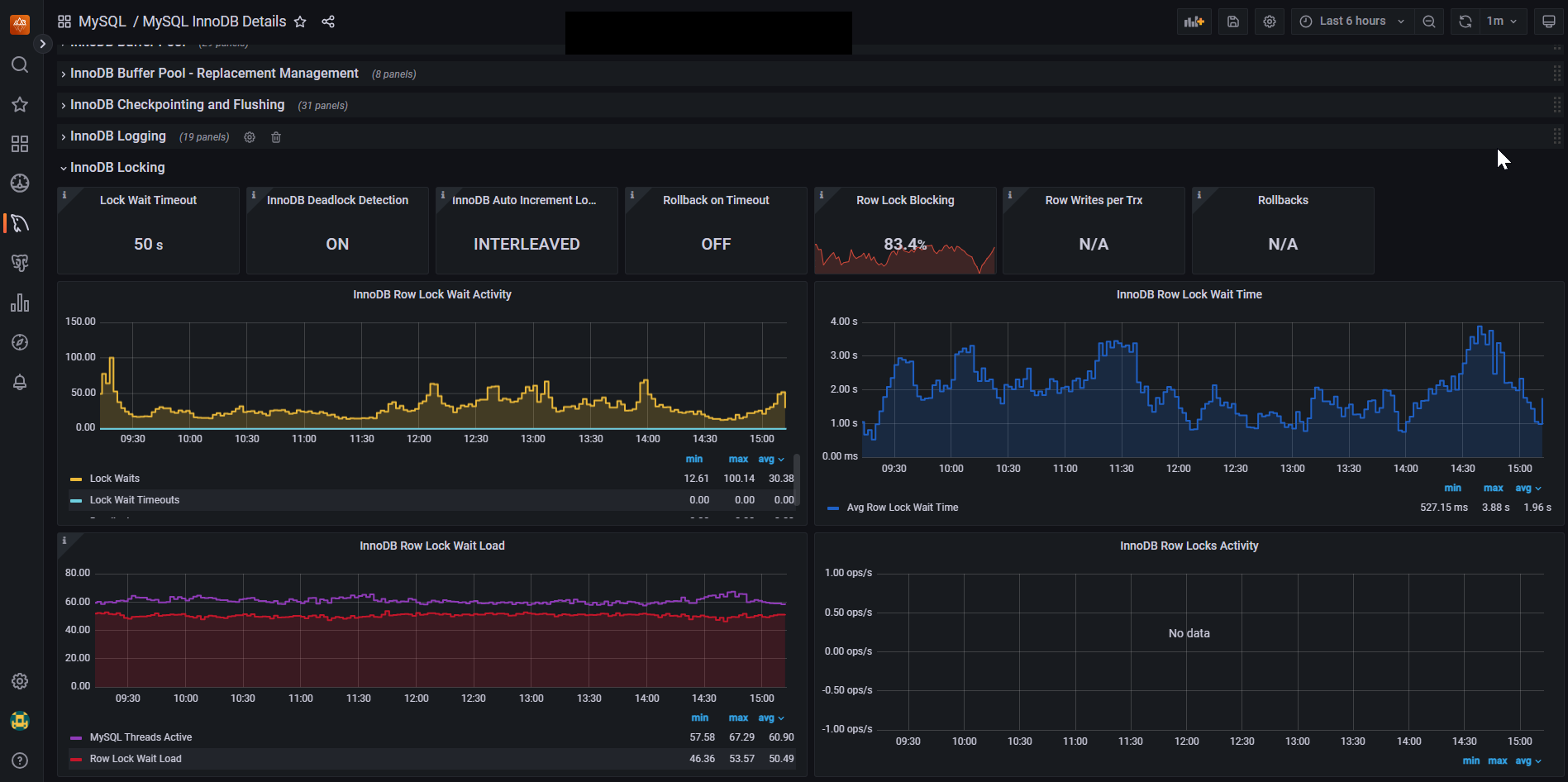
Task: Open the Alerting bell icon
Action: (20, 382)
